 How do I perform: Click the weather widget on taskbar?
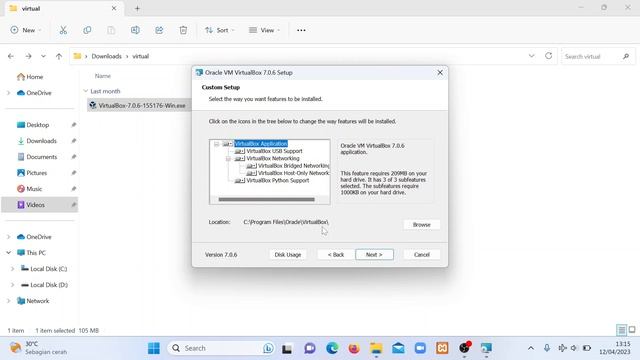point(38,348)
